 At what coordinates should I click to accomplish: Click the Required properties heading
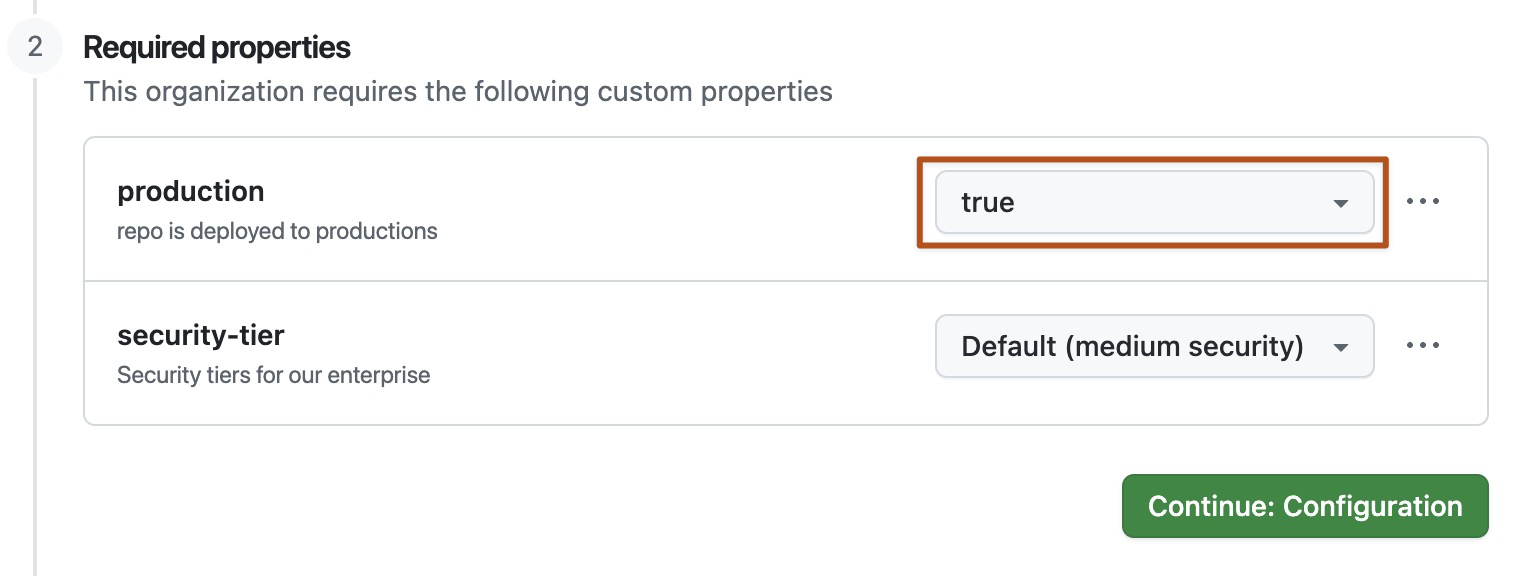tap(216, 47)
